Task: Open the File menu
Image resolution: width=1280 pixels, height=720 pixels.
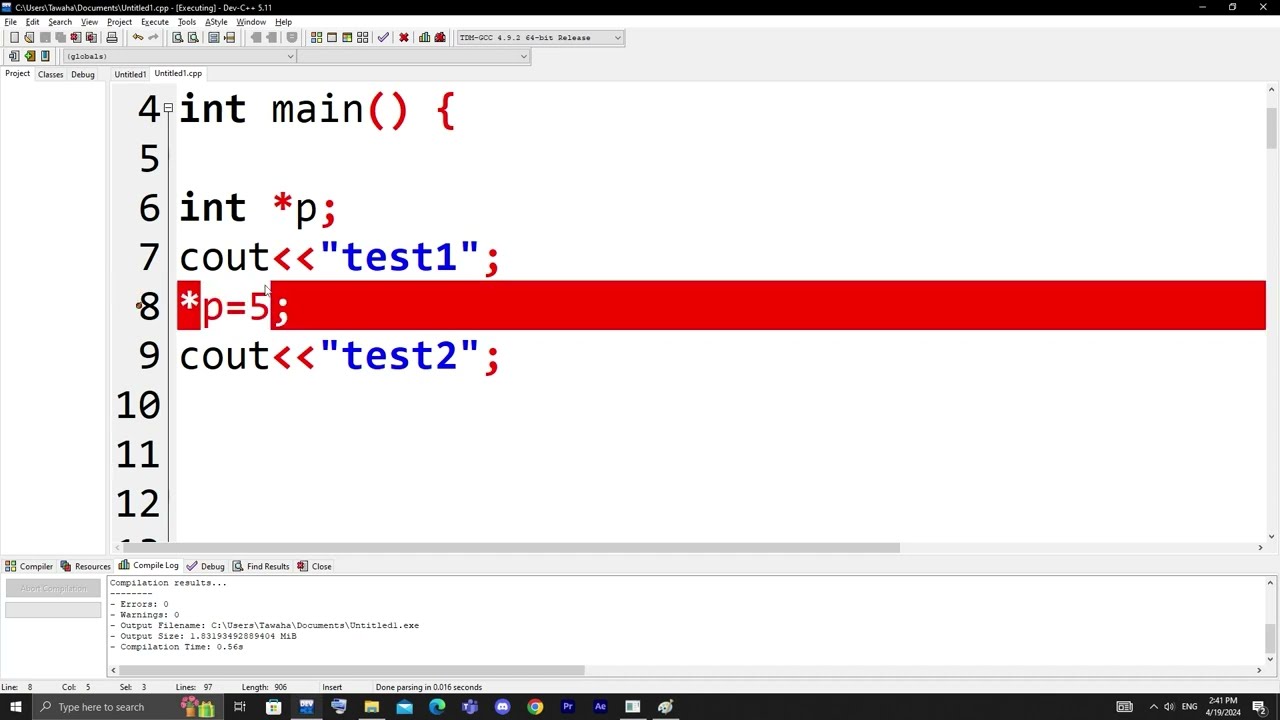Action: point(10,21)
